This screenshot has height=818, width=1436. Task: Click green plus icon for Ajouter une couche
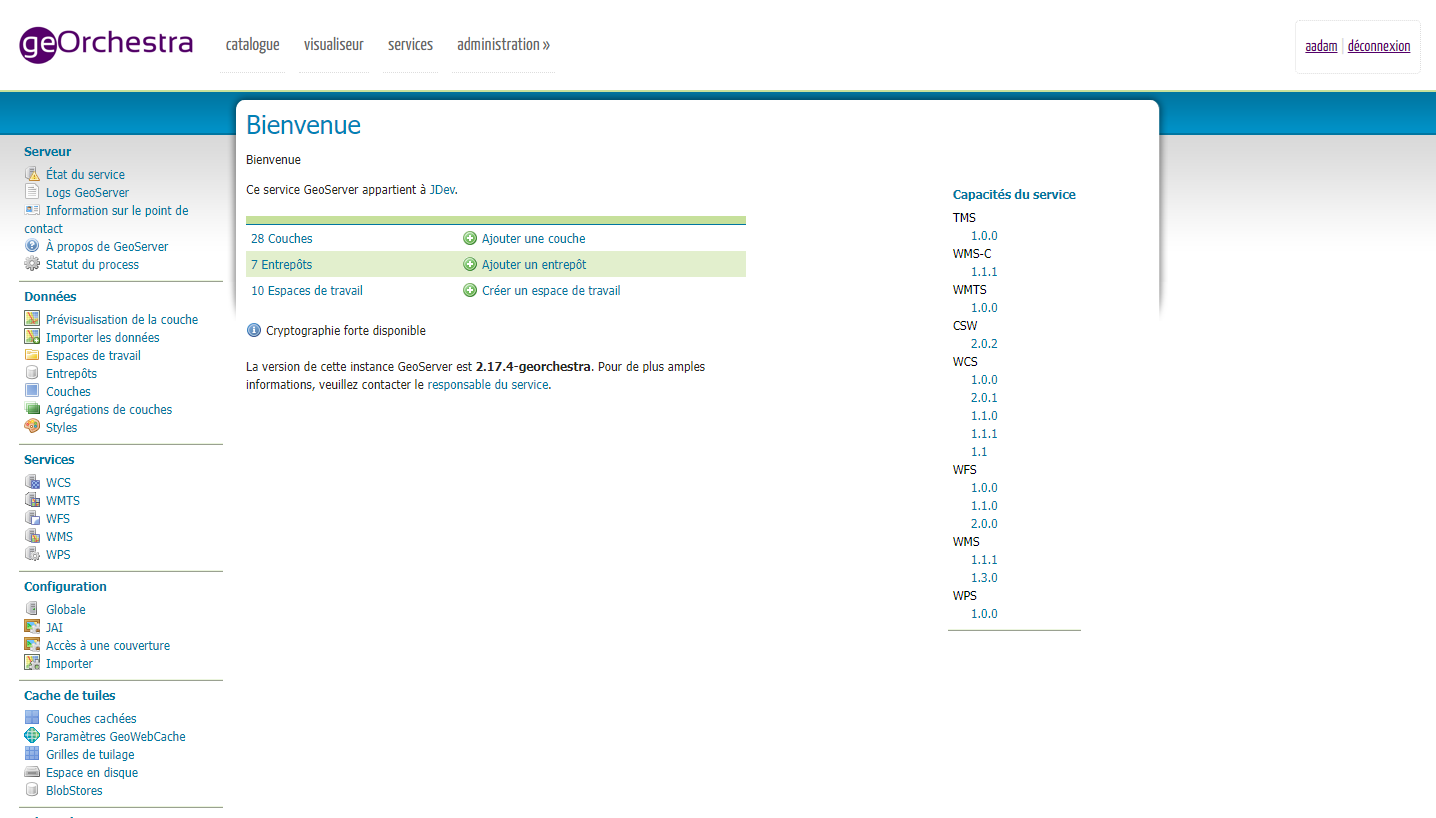470,238
